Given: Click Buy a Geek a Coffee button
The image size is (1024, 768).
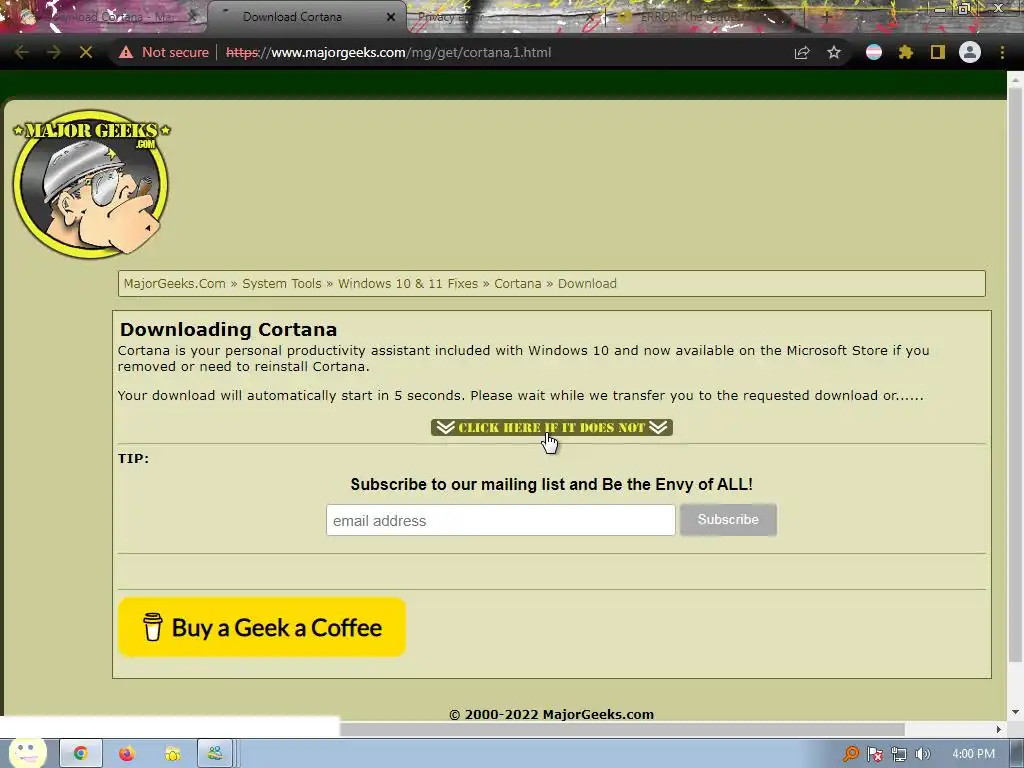Looking at the screenshot, I should (262, 627).
